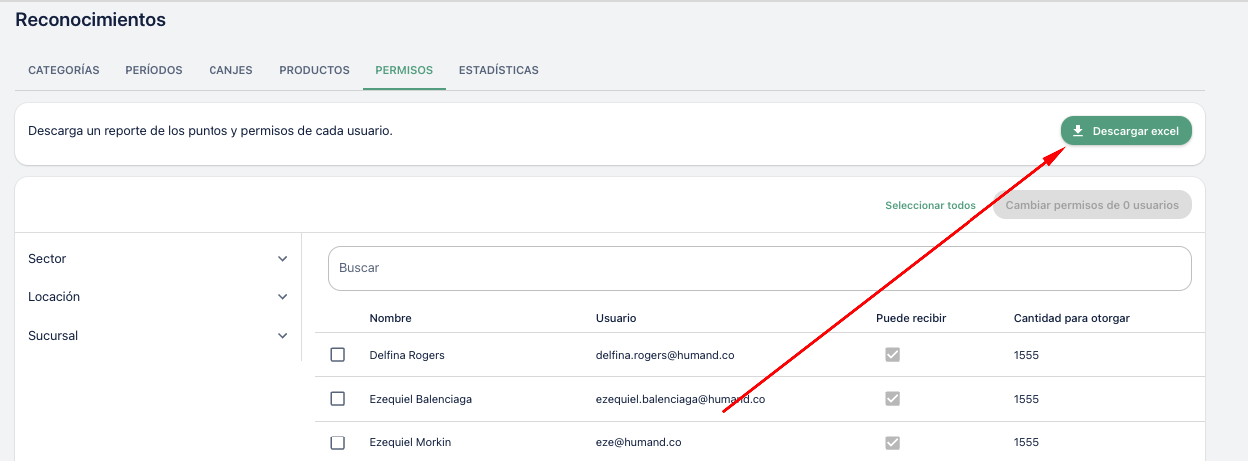Focus the Buscar search field
The image size is (1248, 461).
pos(759,269)
